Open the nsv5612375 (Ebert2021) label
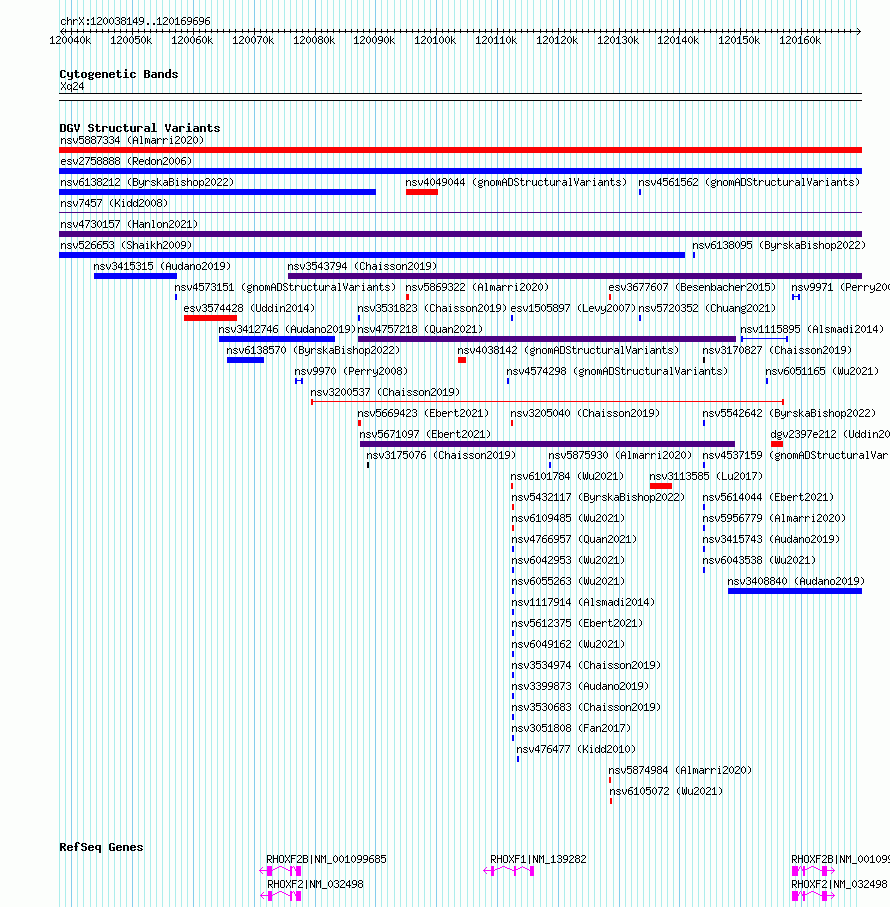 (578, 624)
